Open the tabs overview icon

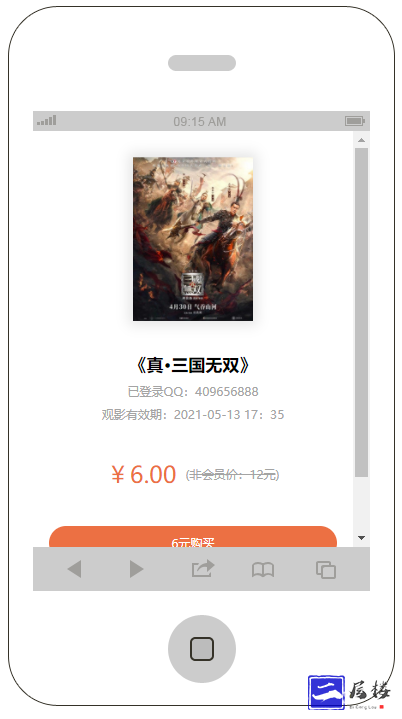coord(326,570)
